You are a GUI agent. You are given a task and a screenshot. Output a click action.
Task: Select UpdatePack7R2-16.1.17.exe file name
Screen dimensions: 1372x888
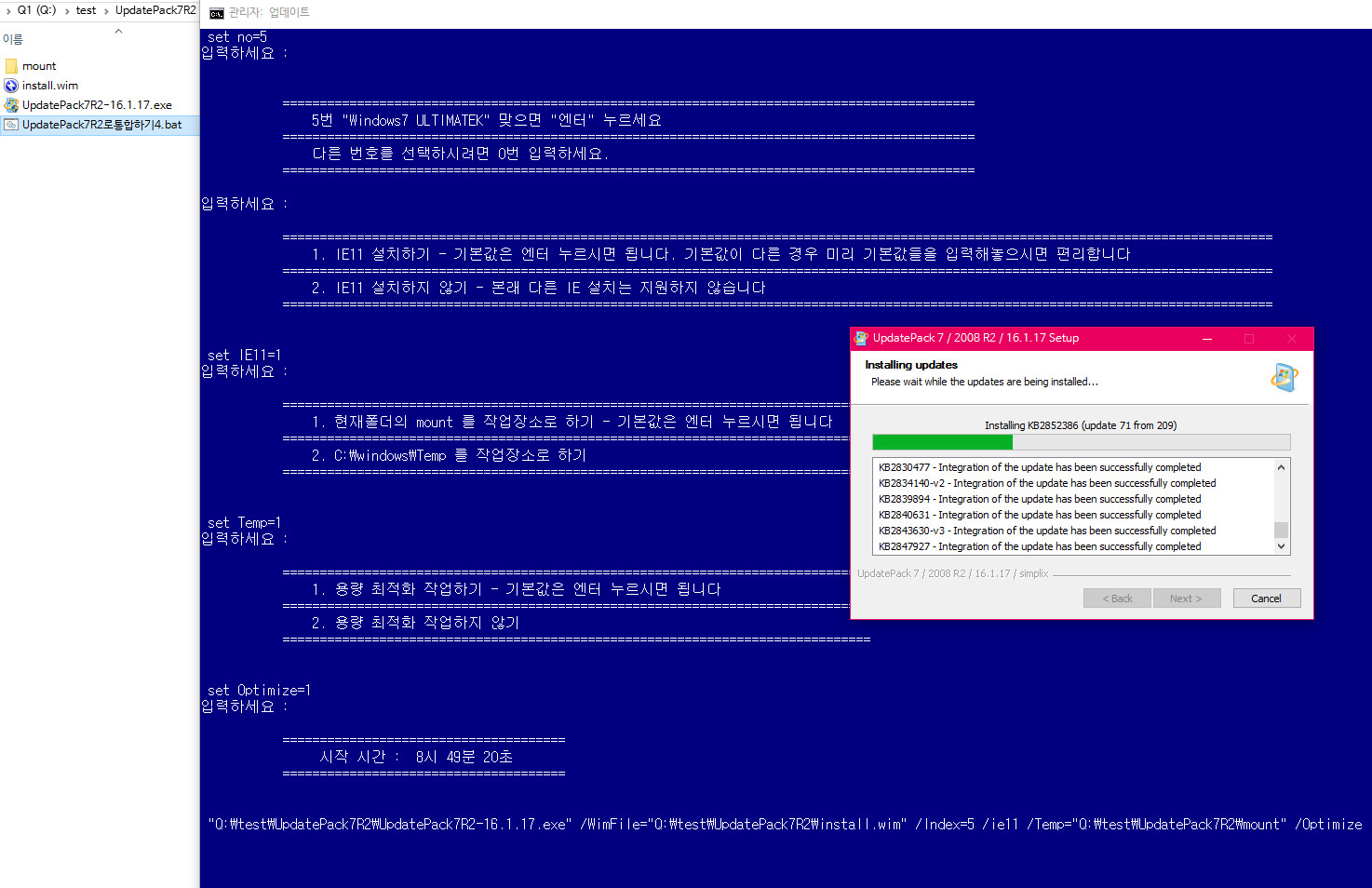point(97,105)
